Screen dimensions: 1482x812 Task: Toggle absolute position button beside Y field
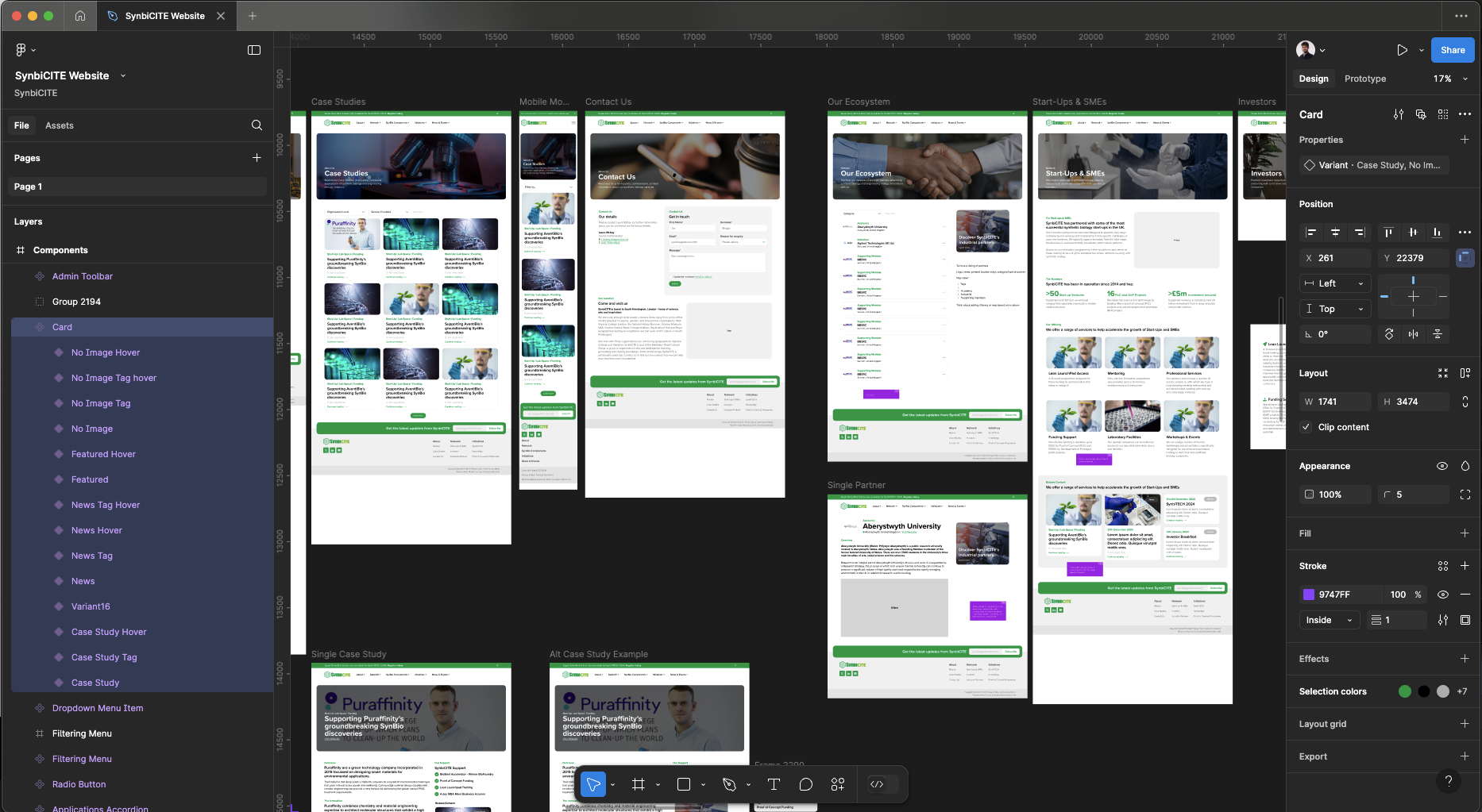(1465, 258)
